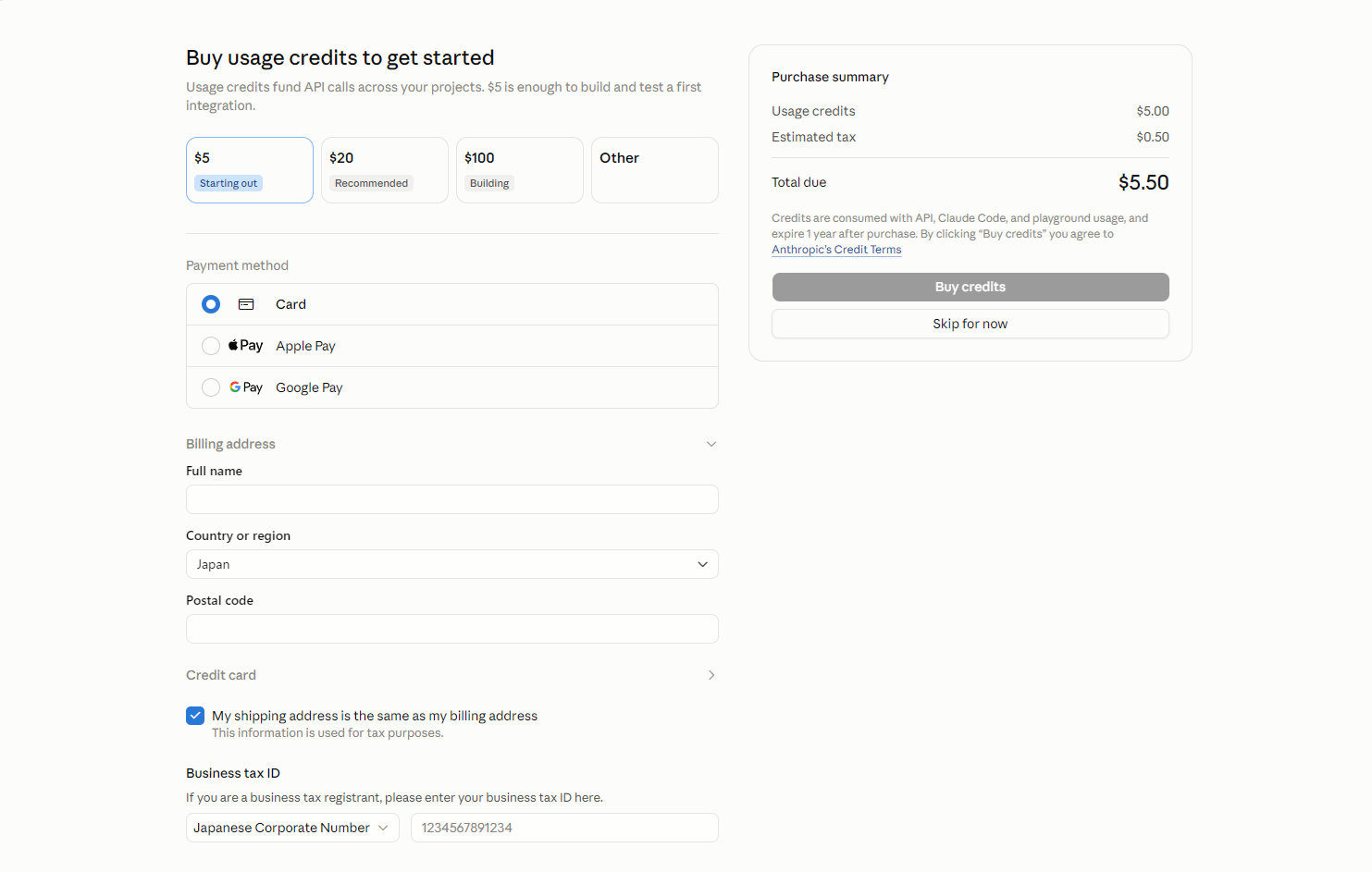Click the Usage credits value $5.00
This screenshot has height=872, width=1372.
point(1153,111)
